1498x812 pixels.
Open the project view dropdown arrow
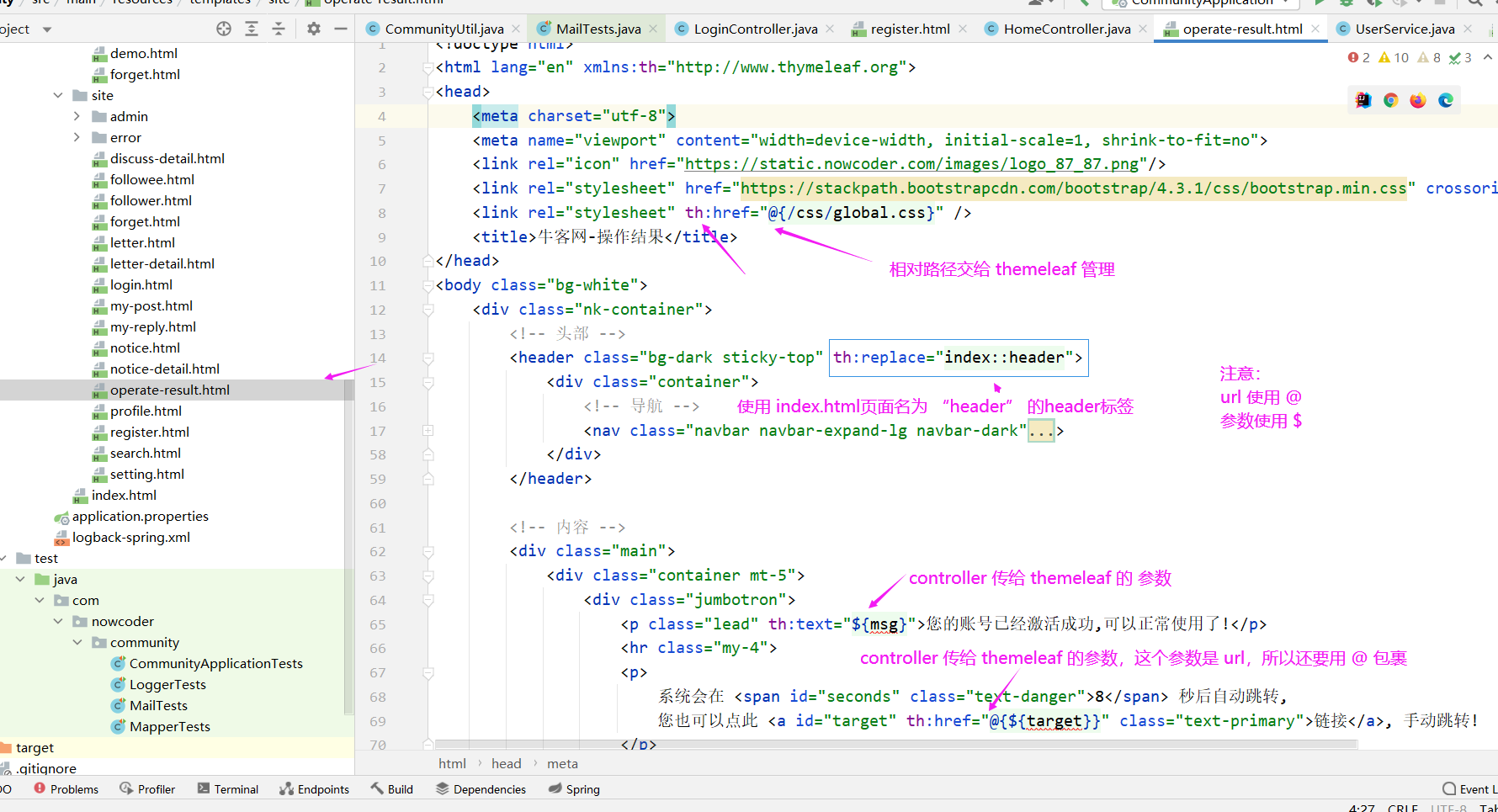tap(47, 29)
